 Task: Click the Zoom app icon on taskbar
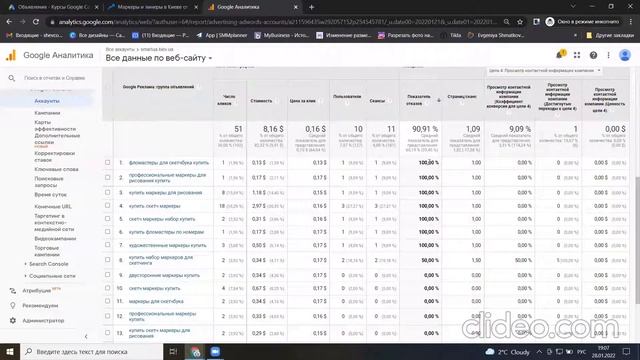[215, 351]
